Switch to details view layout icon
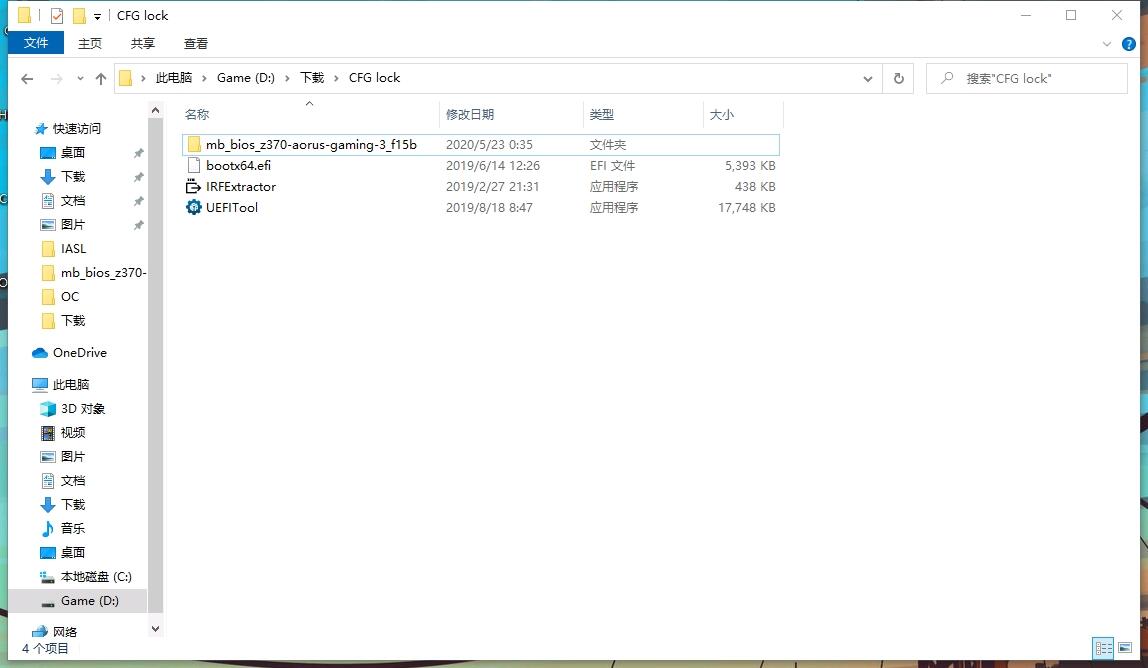 pos(1103,647)
